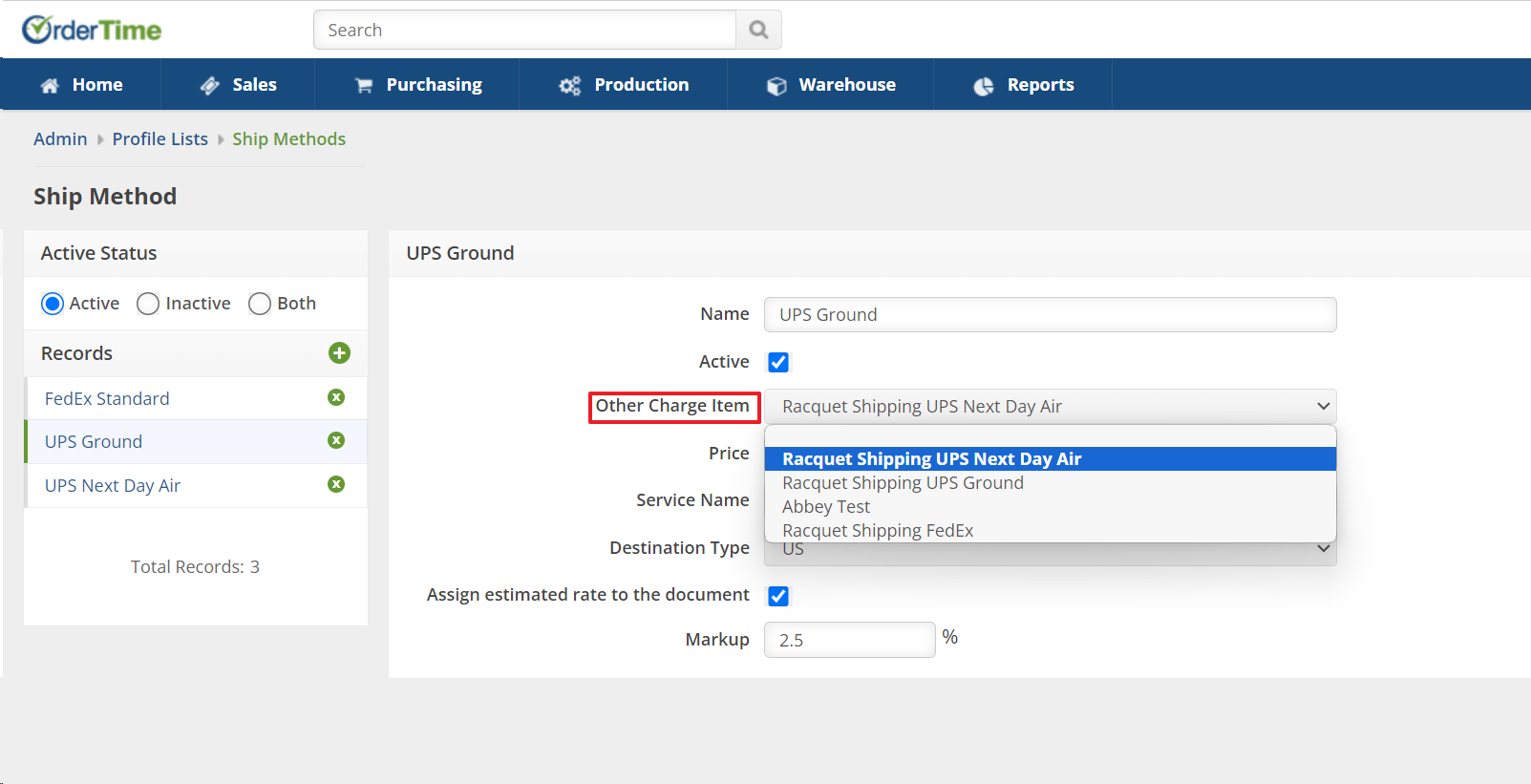The image size is (1531, 784).
Task: Uncheck the Active checkbox
Action: coord(778,362)
